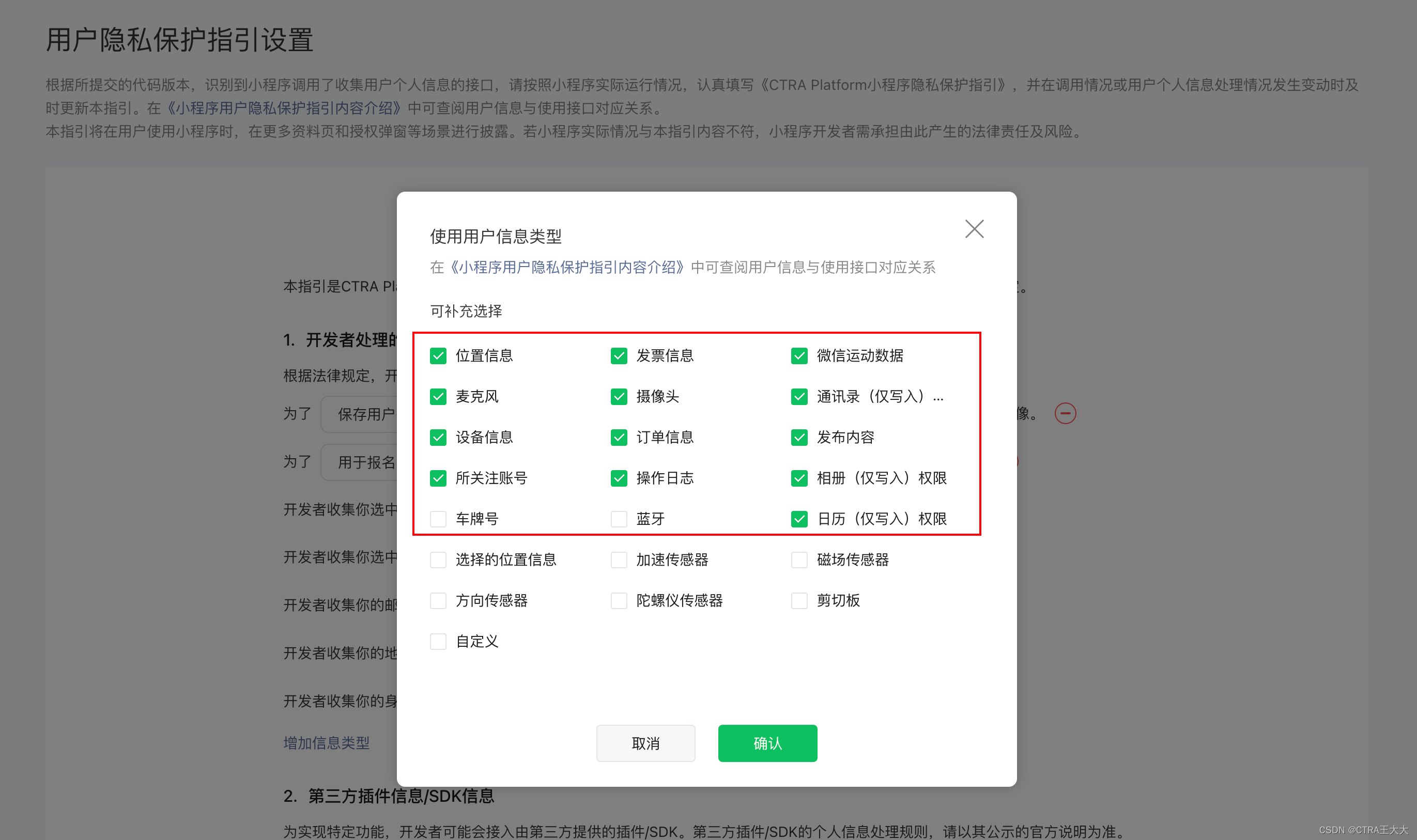1417x840 pixels.
Task: Check the 选择的位置信息 checkbox
Action: pos(438,560)
